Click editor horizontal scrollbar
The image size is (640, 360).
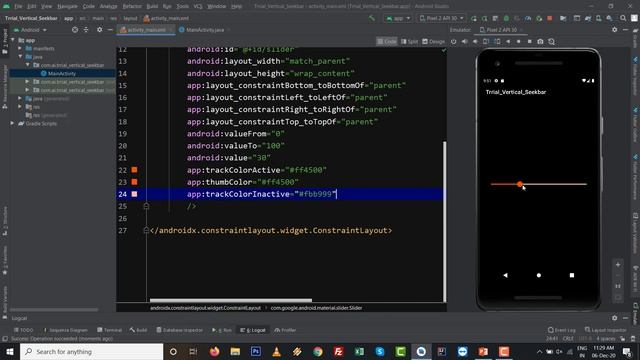coord(231,300)
